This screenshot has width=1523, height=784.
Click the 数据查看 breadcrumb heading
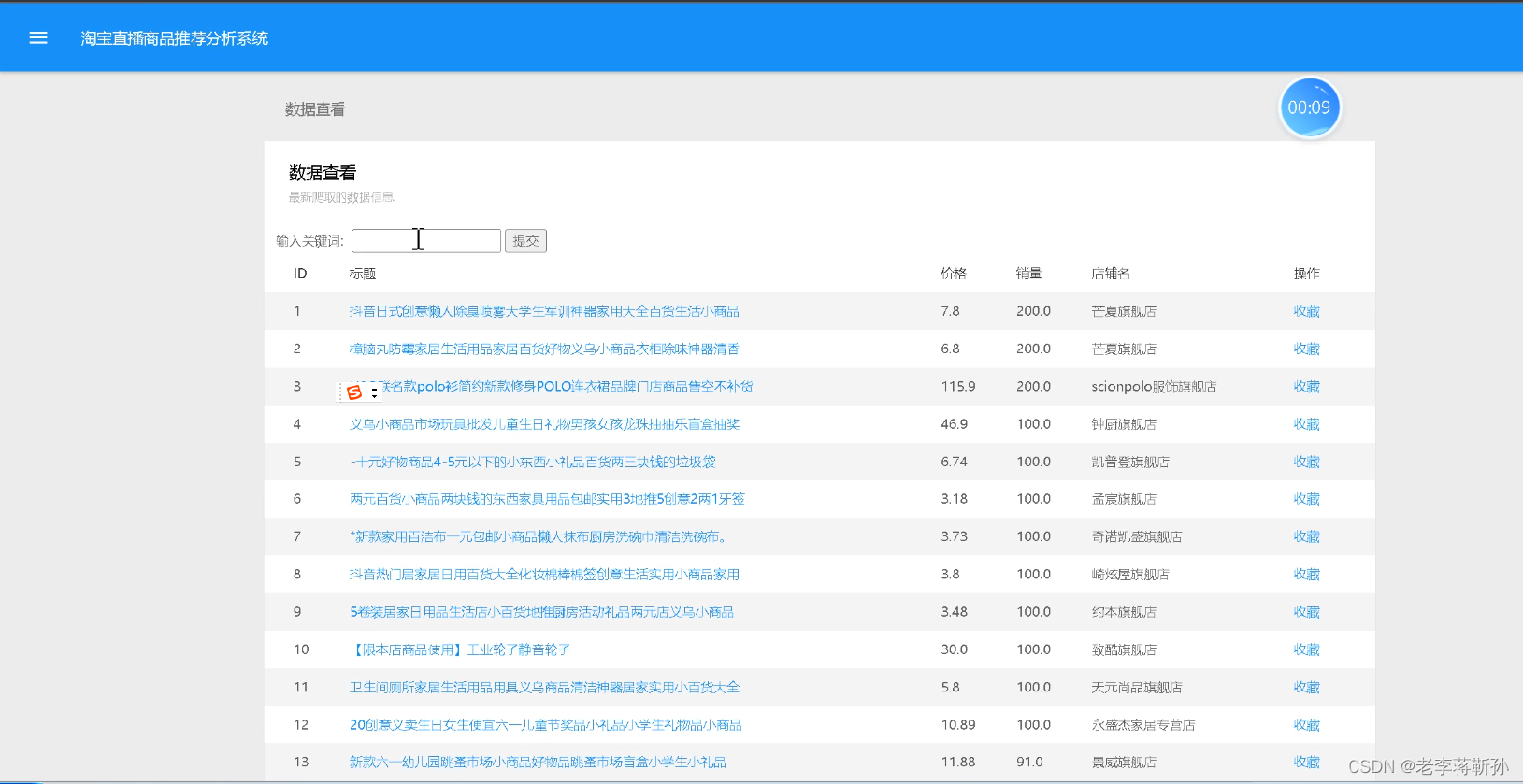pyautogui.click(x=315, y=109)
